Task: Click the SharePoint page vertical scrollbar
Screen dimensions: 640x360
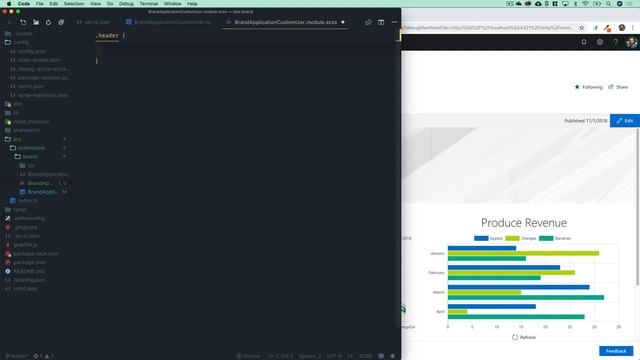Action: tap(637, 206)
